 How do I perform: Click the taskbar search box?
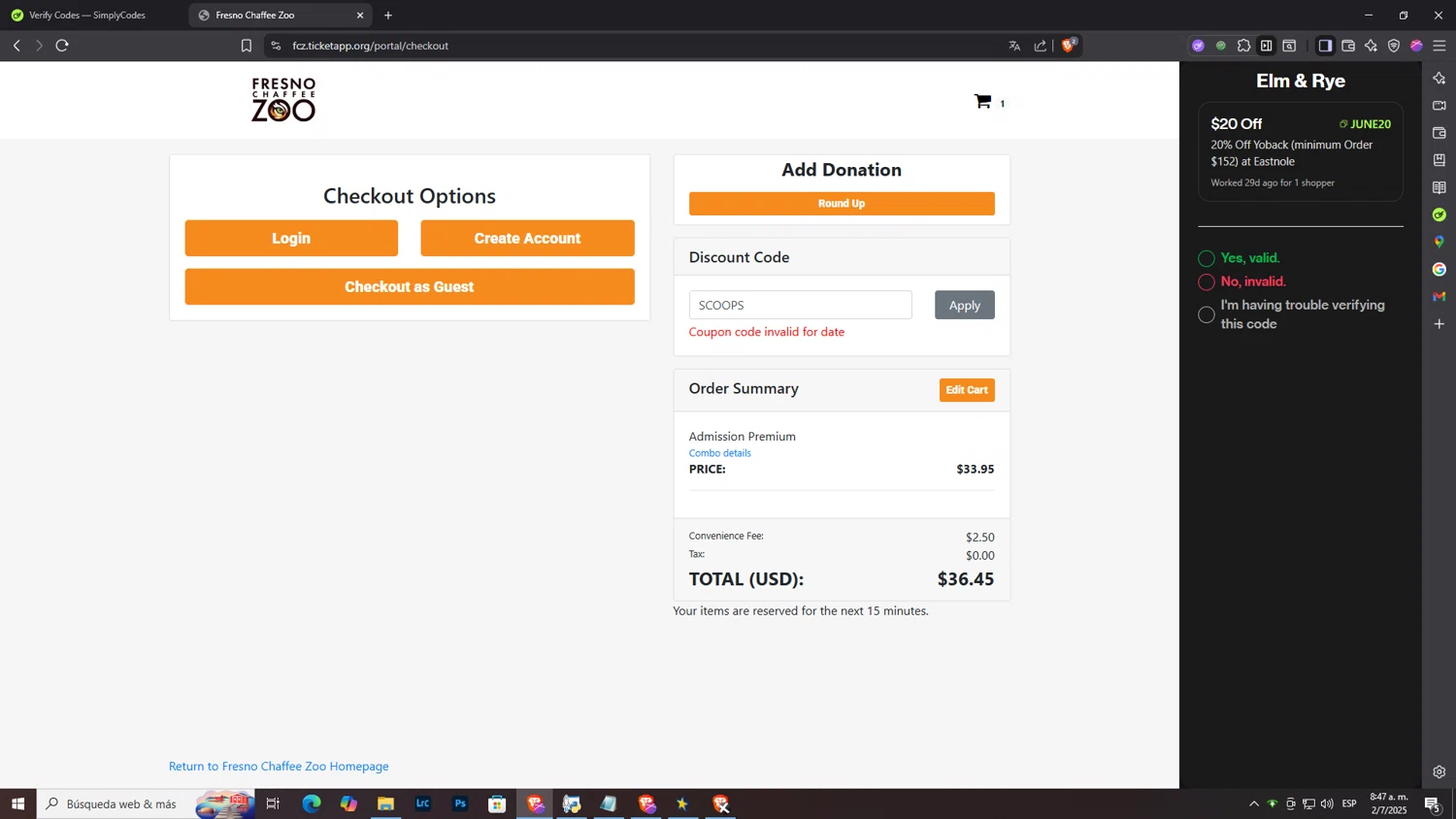146,803
